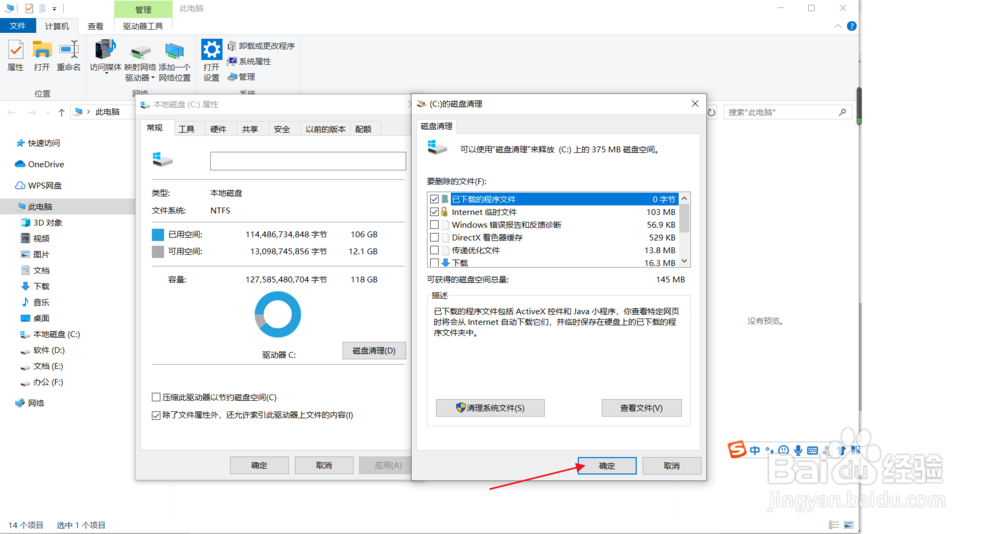
Task: Open the 下载 folder in sidebar
Action: (x=35, y=286)
